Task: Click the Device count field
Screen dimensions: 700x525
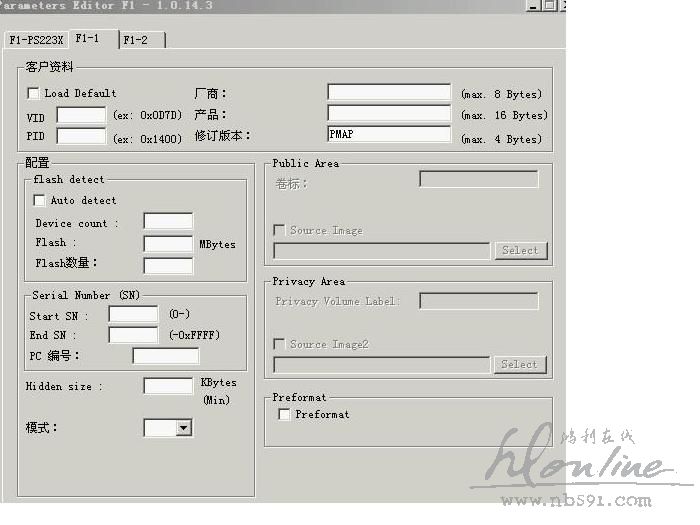Action: (168, 221)
